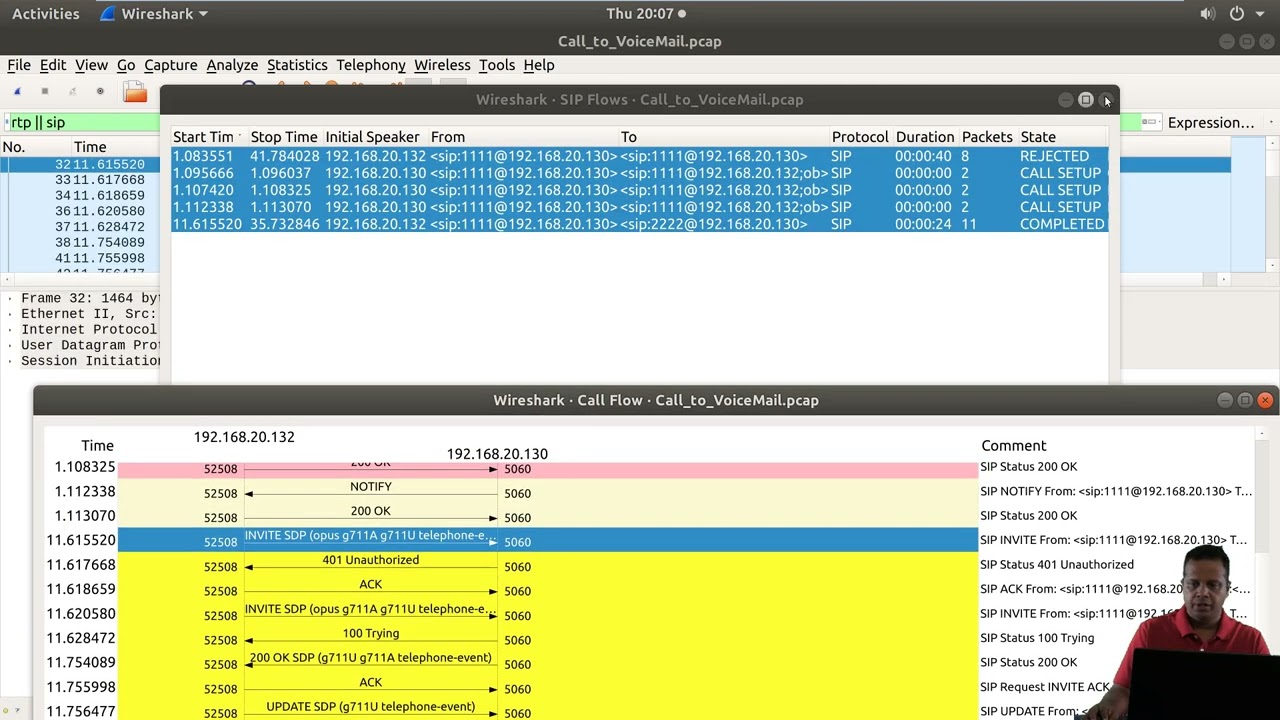Image resolution: width=1280 pixels, height=720 pixels.
Task: Open the Edit menu
Action: tap(53, 65)
